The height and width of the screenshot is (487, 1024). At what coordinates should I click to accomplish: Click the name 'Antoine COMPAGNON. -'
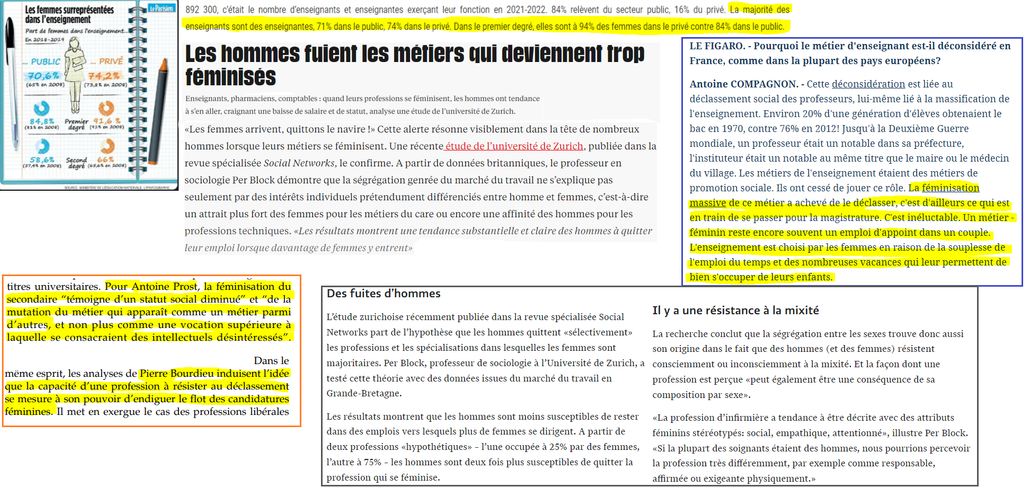(x=747, y=84)
